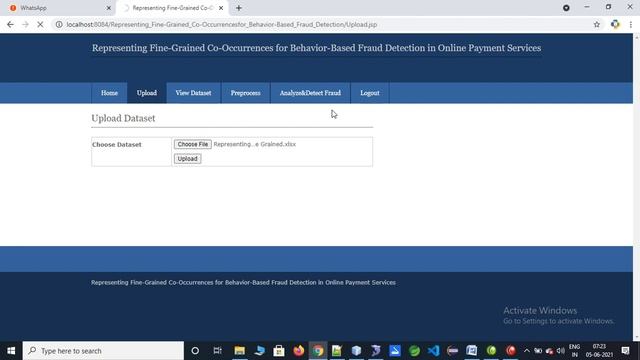Viewport: 640px width, 360px height.
Task: Show hidden system tray icons
Action: [527, 351]
